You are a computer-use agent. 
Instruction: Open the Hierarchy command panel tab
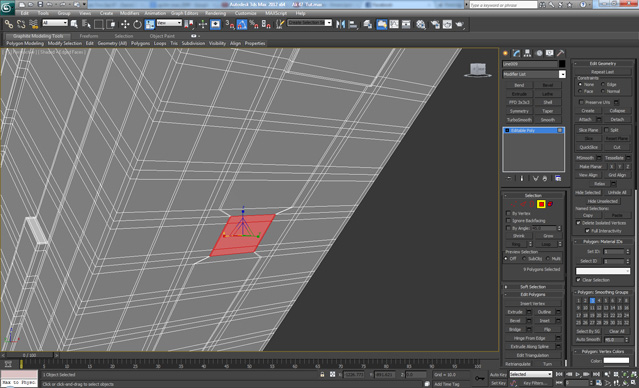[x=528, y=53]
